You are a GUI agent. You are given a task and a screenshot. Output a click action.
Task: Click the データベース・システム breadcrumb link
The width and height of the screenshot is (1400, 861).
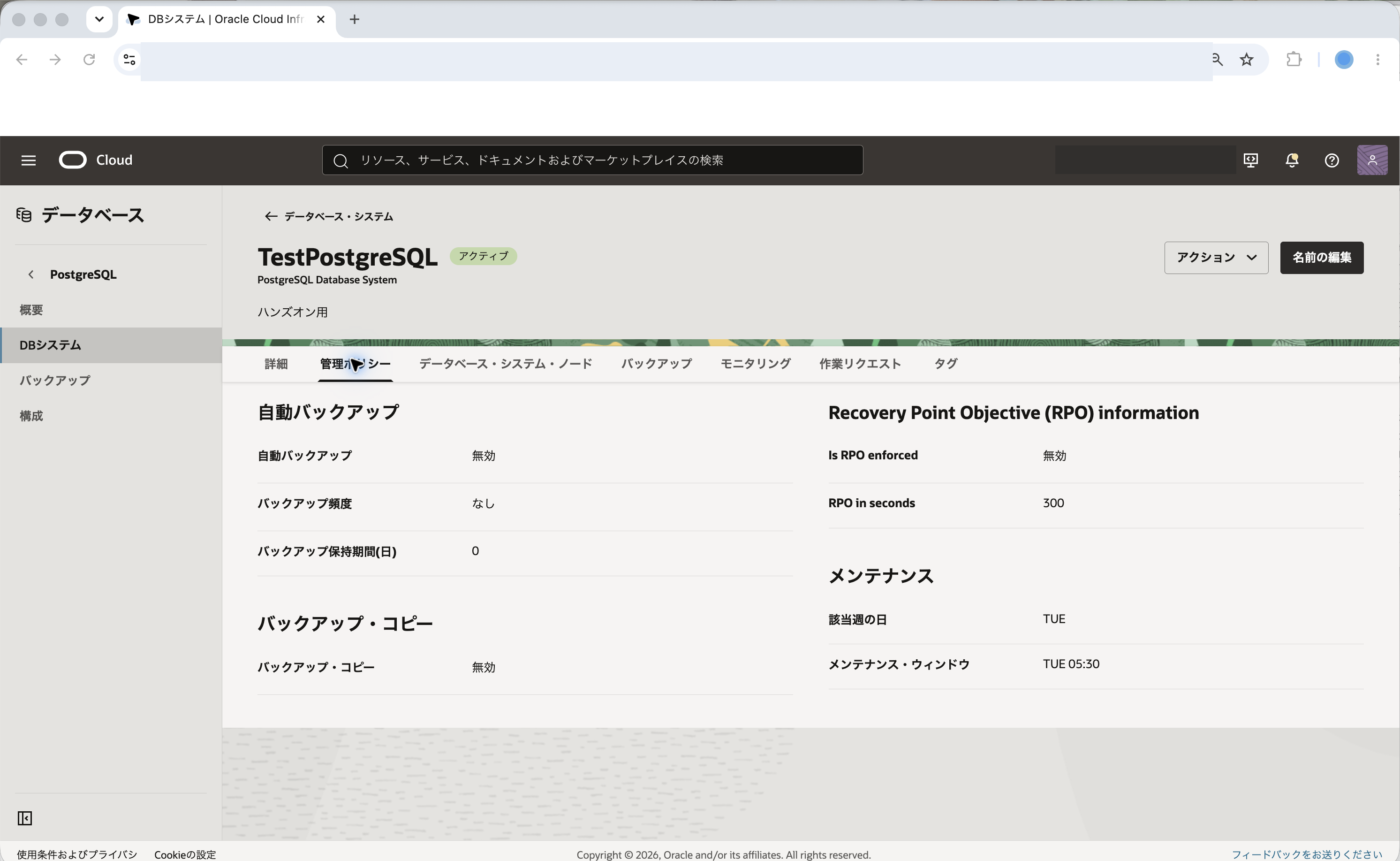[339, 216]
